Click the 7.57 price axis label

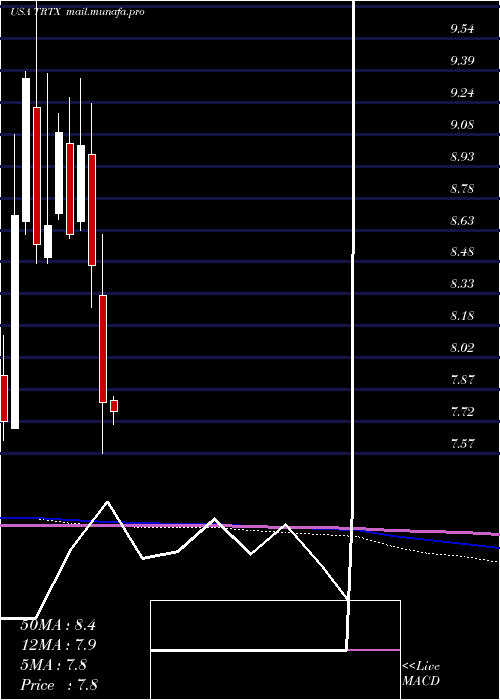click(x=462, y=443)
